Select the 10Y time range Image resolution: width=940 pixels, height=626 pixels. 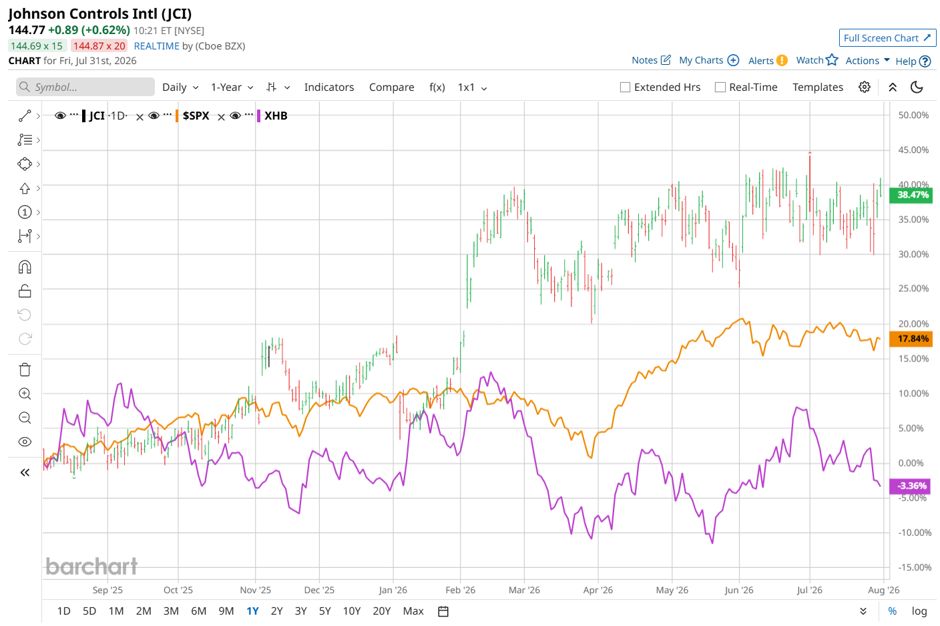(x=352, y=611)
